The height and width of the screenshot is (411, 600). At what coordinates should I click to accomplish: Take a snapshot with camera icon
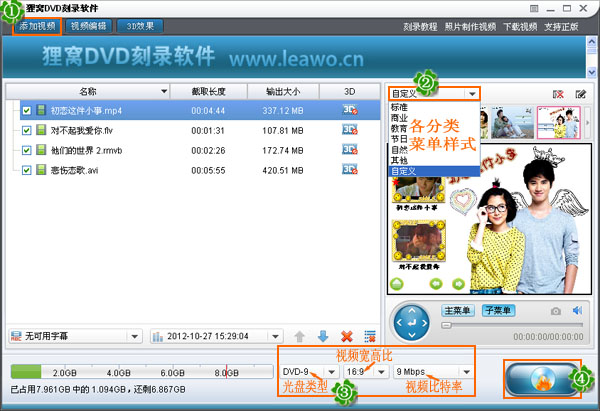(556, 311)
